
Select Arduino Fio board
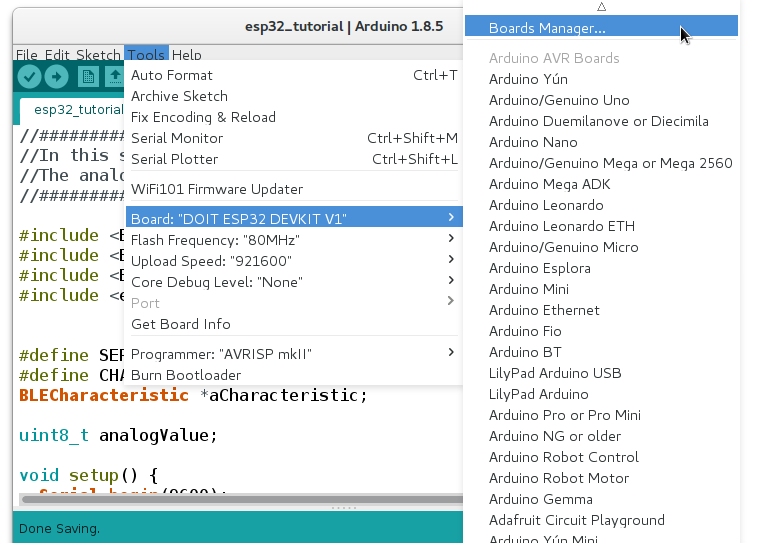[x=601, y=331]
